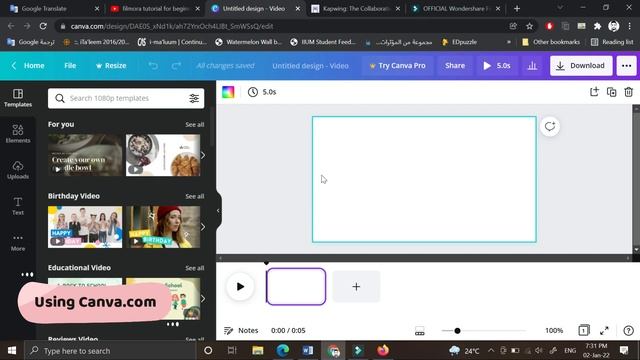Open Firefox from taskbar

point(383,351)
